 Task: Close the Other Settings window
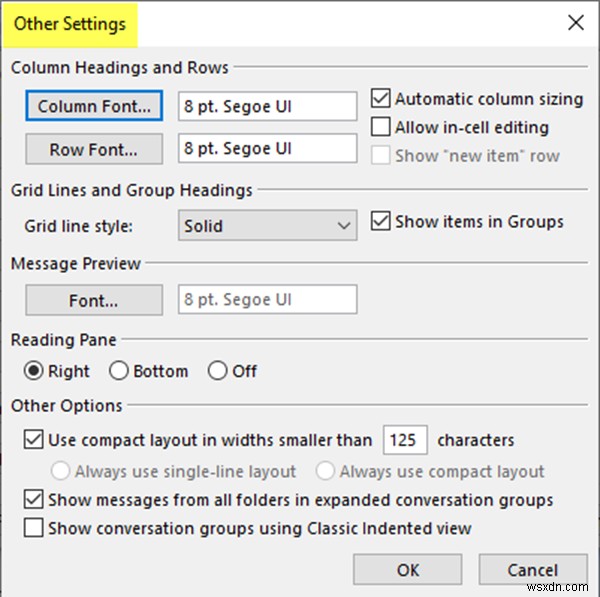pos(576,23)
